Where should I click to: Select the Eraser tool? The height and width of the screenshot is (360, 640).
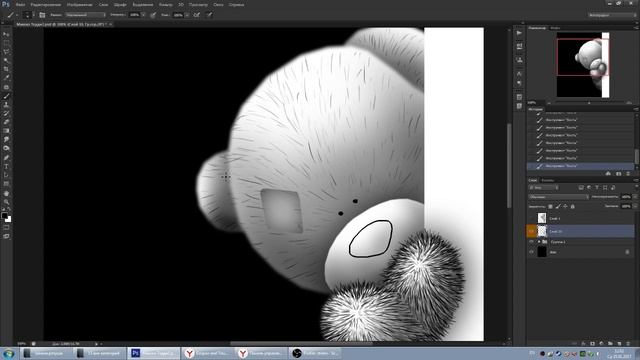tap(6, 122)
